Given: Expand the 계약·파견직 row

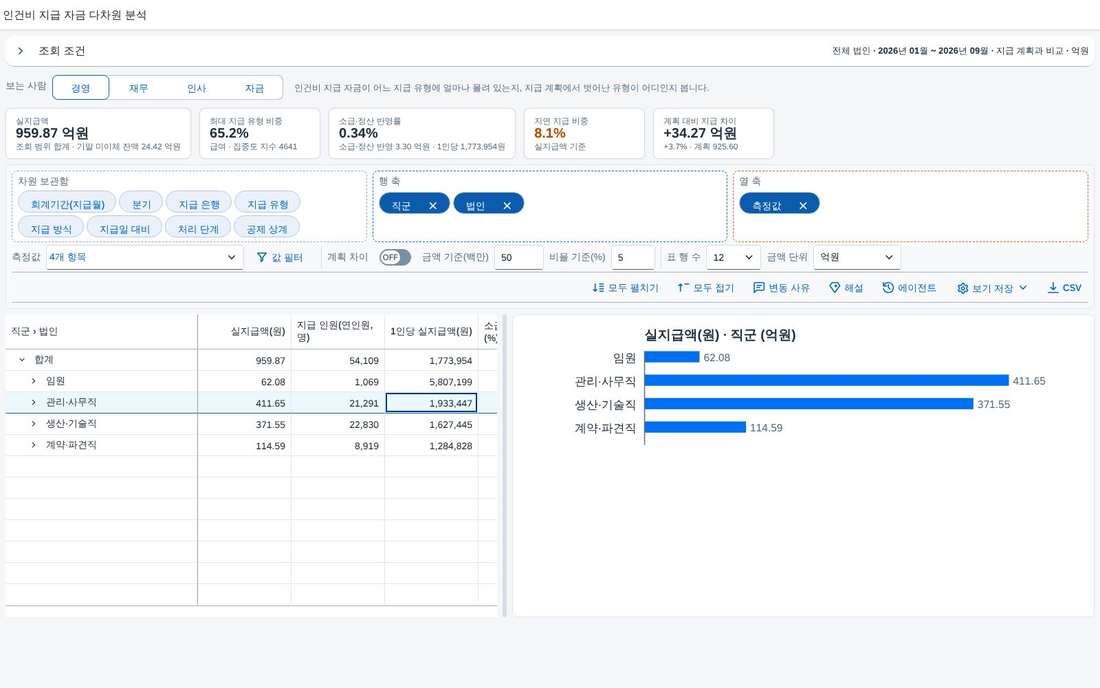Looking at the screenshot, I should point(33,445).
